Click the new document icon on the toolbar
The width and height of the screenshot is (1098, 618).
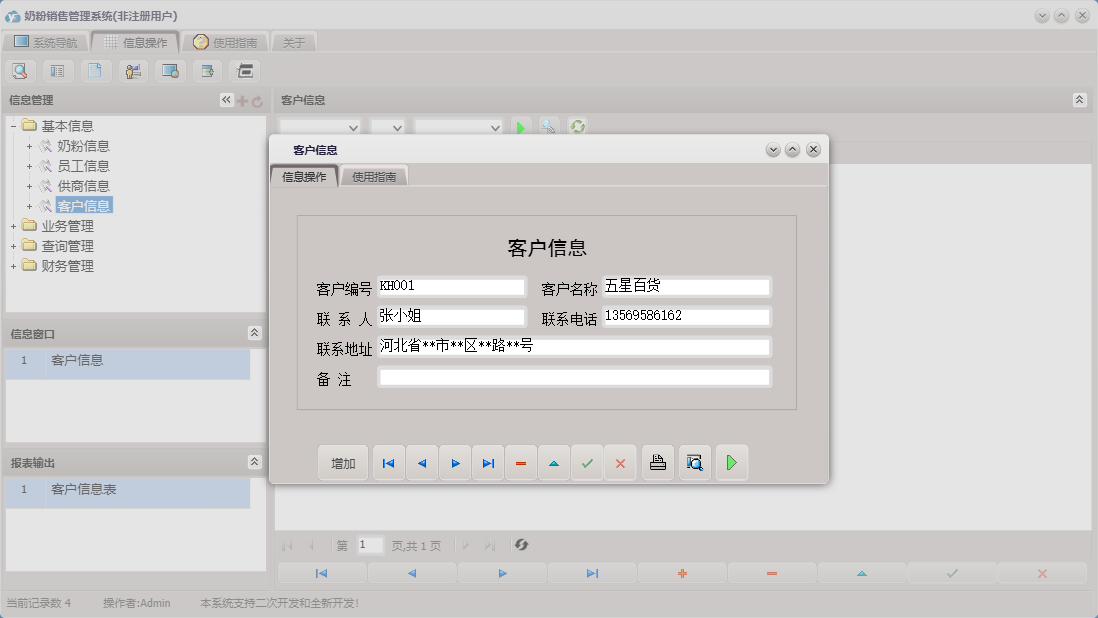tap(95, 71)
